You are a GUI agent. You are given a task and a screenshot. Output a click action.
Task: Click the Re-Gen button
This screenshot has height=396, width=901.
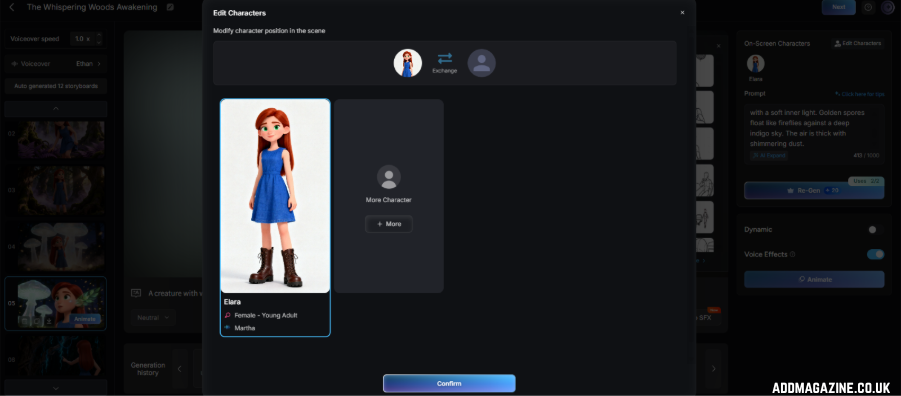click(814, 190)
